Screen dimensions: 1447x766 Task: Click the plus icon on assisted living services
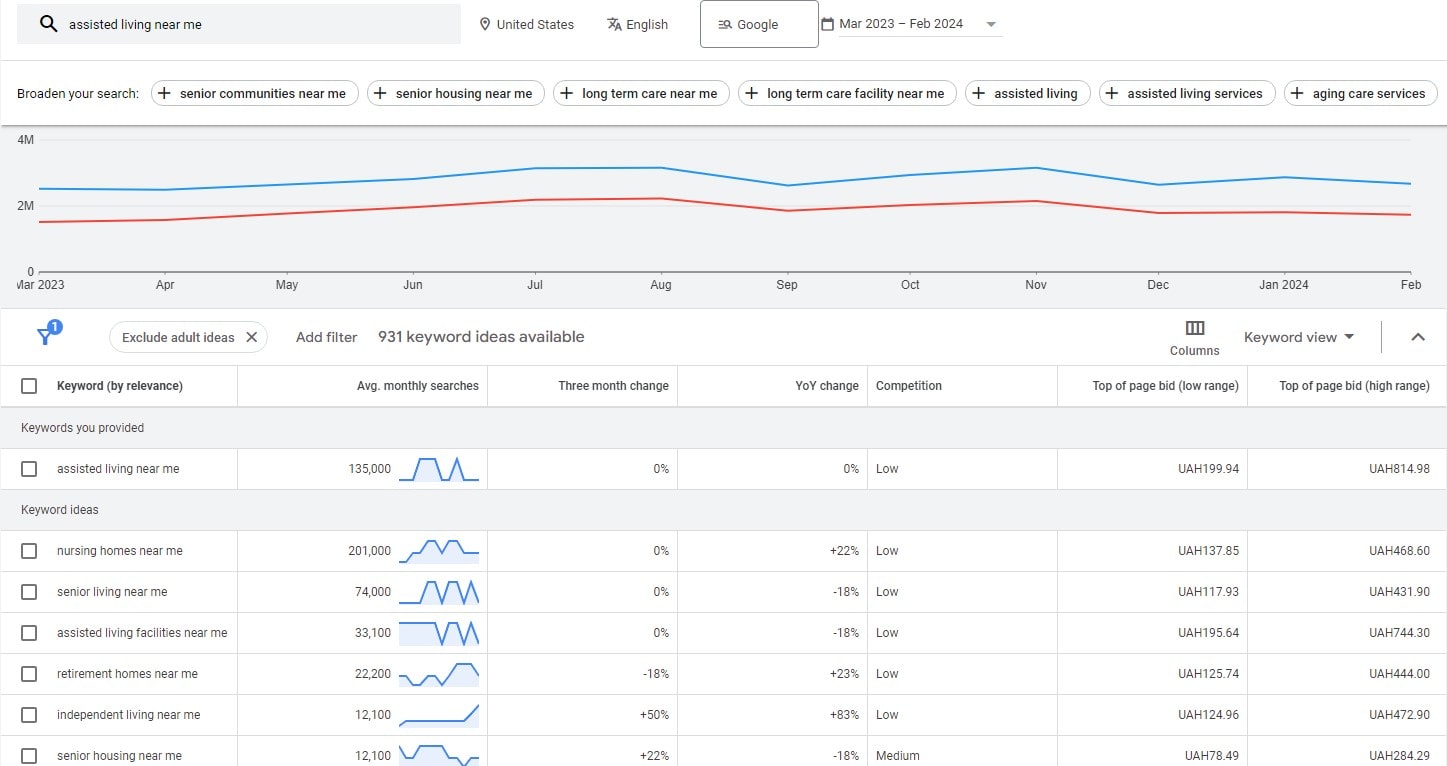(1111, 93)
